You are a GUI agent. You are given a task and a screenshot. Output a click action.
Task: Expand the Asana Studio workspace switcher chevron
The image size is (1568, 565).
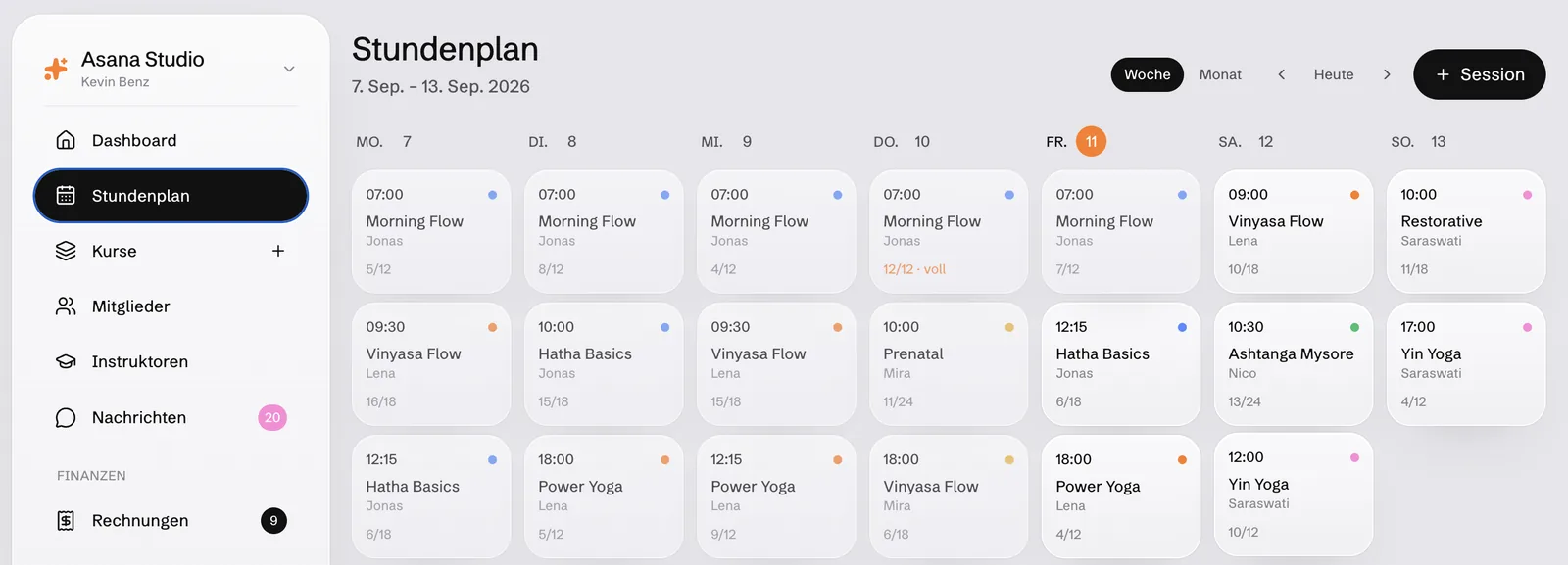coord(289,69)
